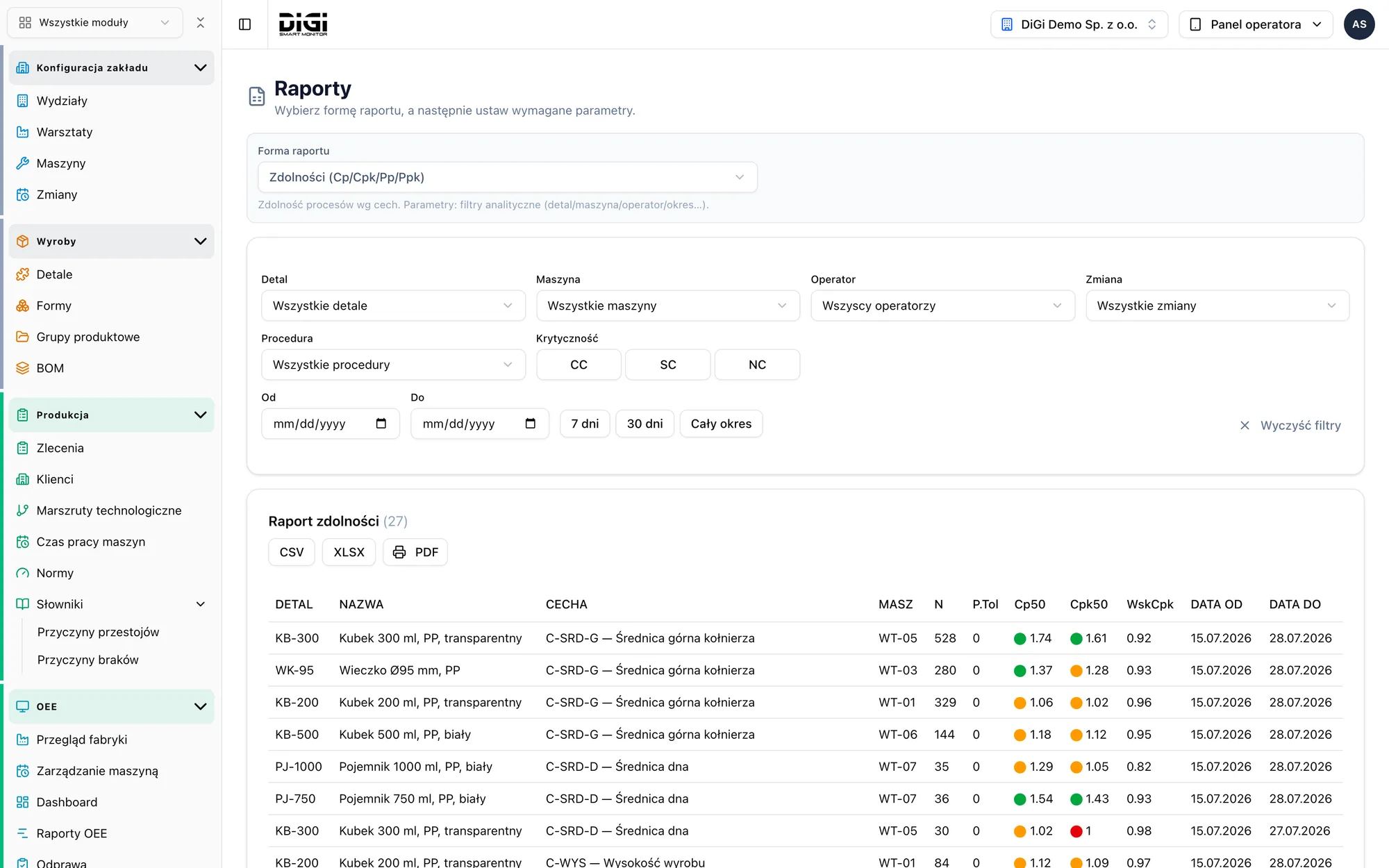Click the Formy cubes icon
Image resolution: width=1389 pixels, height=868 pixels.
point(23,306)
